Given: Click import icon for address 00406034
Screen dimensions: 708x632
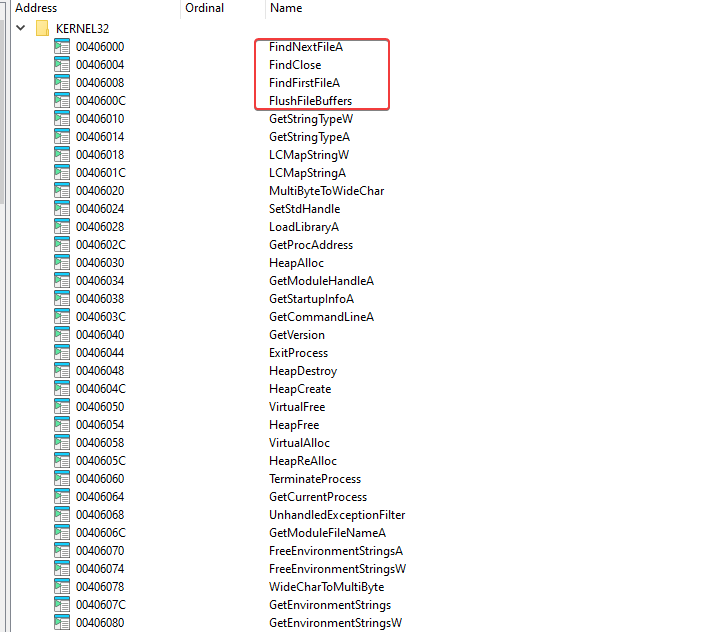Looking at the screenshot, I should click(62, 281).
